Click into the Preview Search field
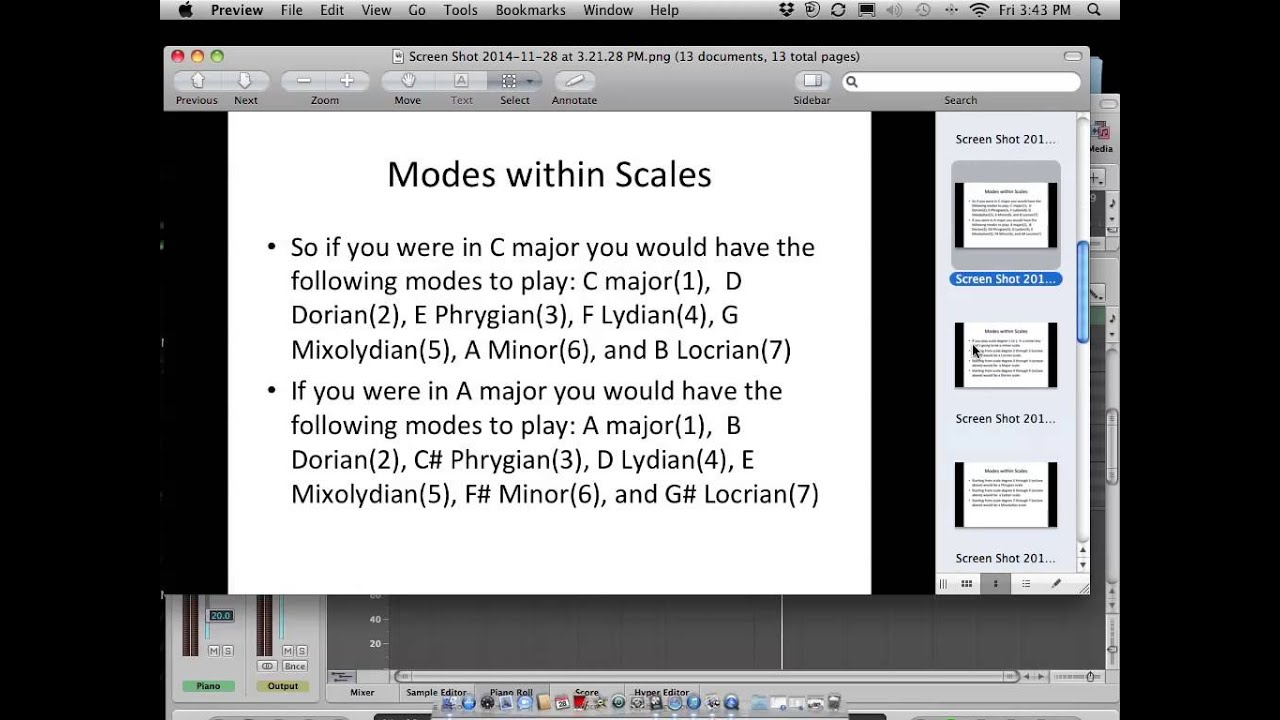Viewport: 1280px width, 720px height. pos(960,82)
